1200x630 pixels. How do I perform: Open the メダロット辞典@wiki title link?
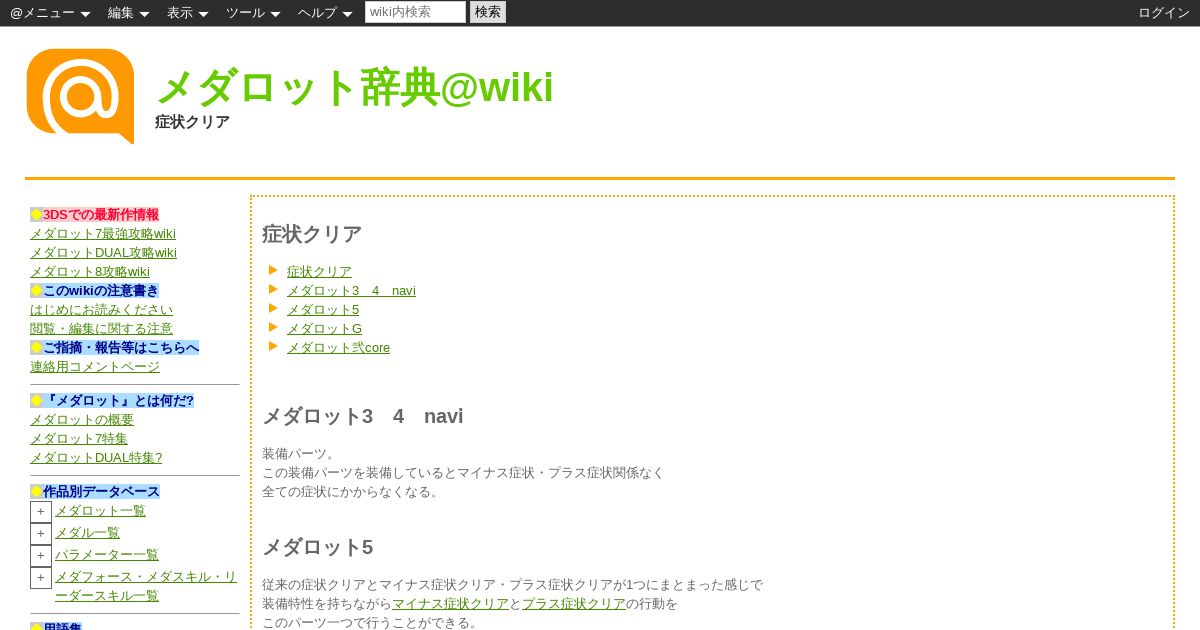(354, 87)
